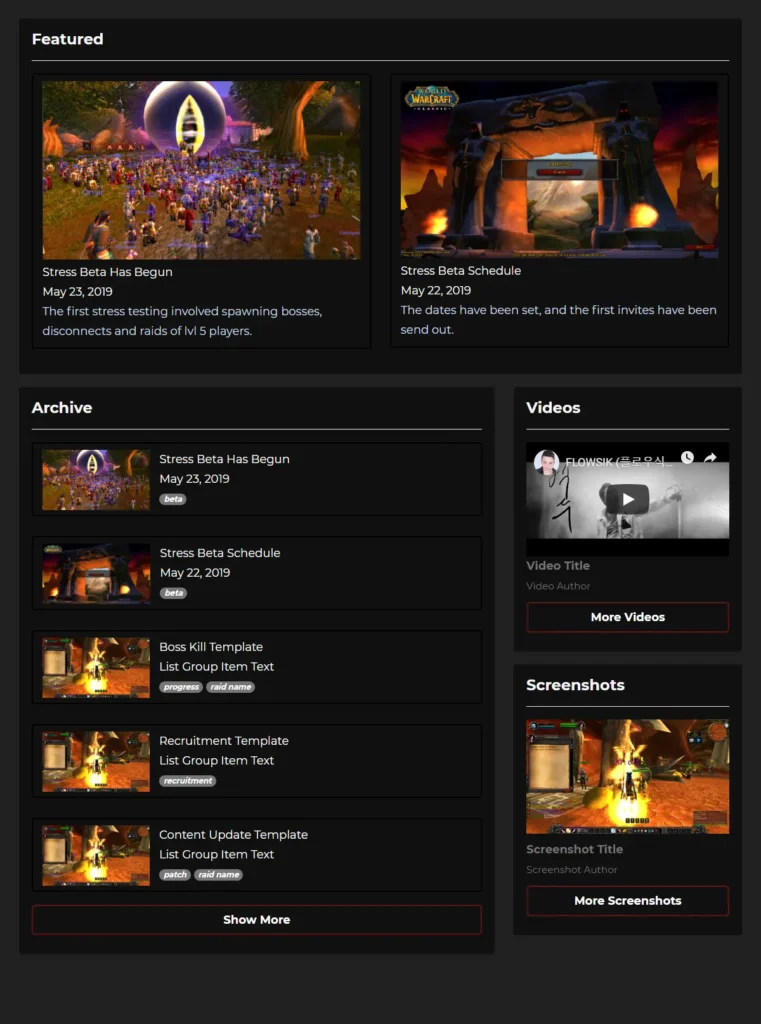
Task: Select beta tag under Stress Beta Schedule
Action: click(x=173, y=593)
